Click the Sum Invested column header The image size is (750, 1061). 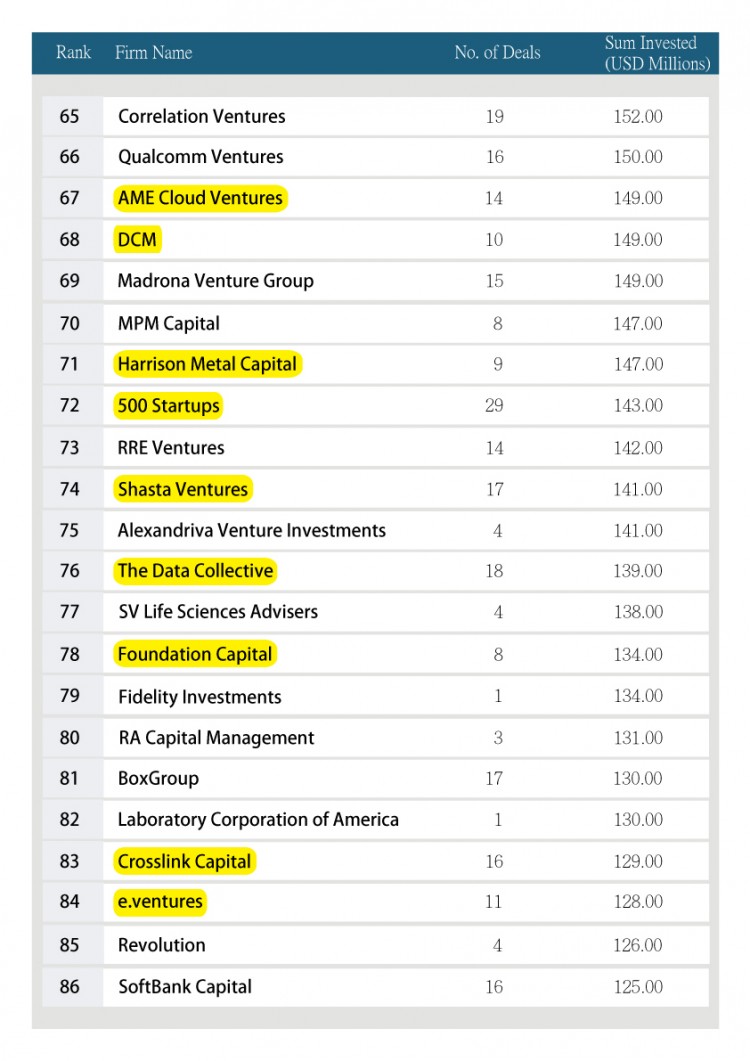coord(657,53)
